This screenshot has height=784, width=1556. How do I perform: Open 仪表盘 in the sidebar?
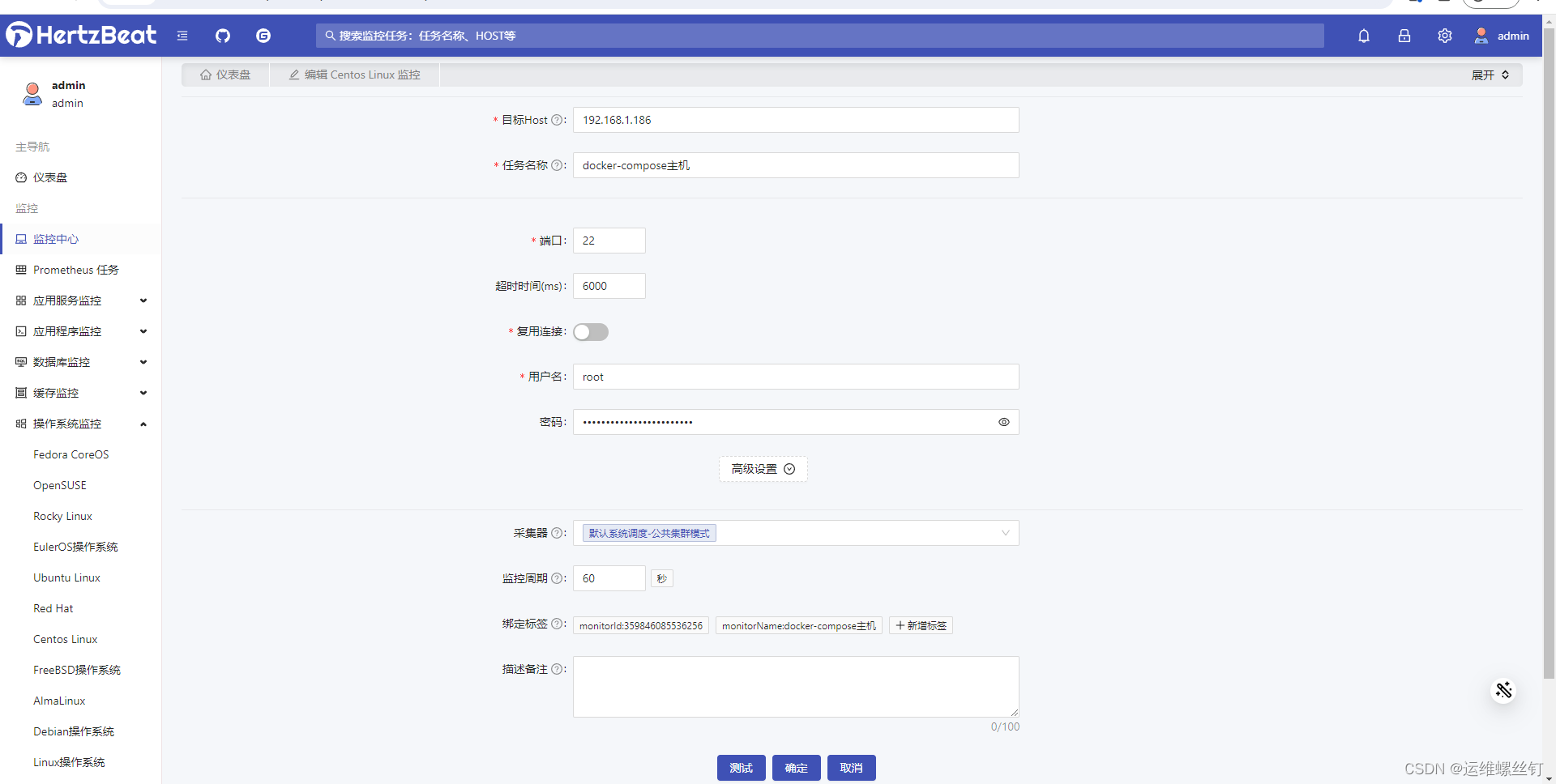click(81, 177)
